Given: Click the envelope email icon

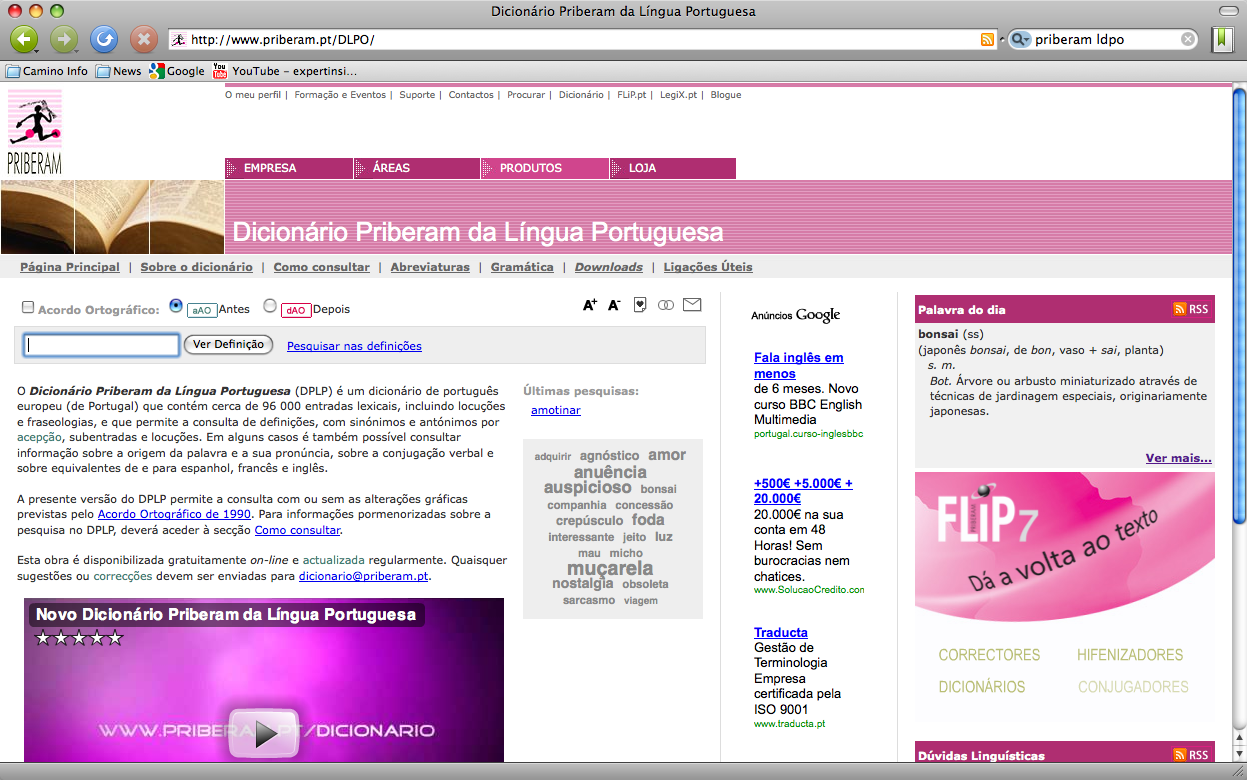Looking at the screenshot, I should (692, 305).
